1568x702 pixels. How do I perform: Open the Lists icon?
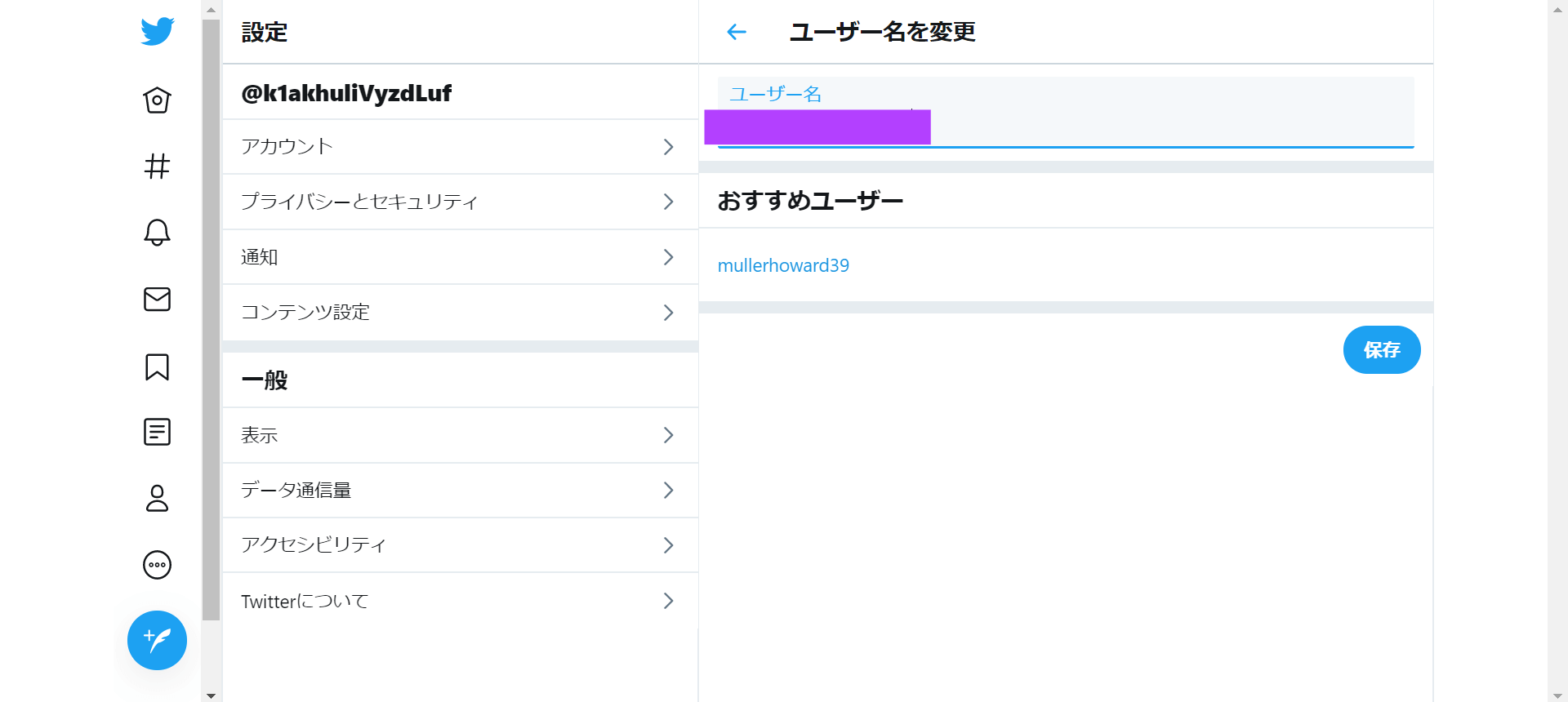[x=157, y=432]
